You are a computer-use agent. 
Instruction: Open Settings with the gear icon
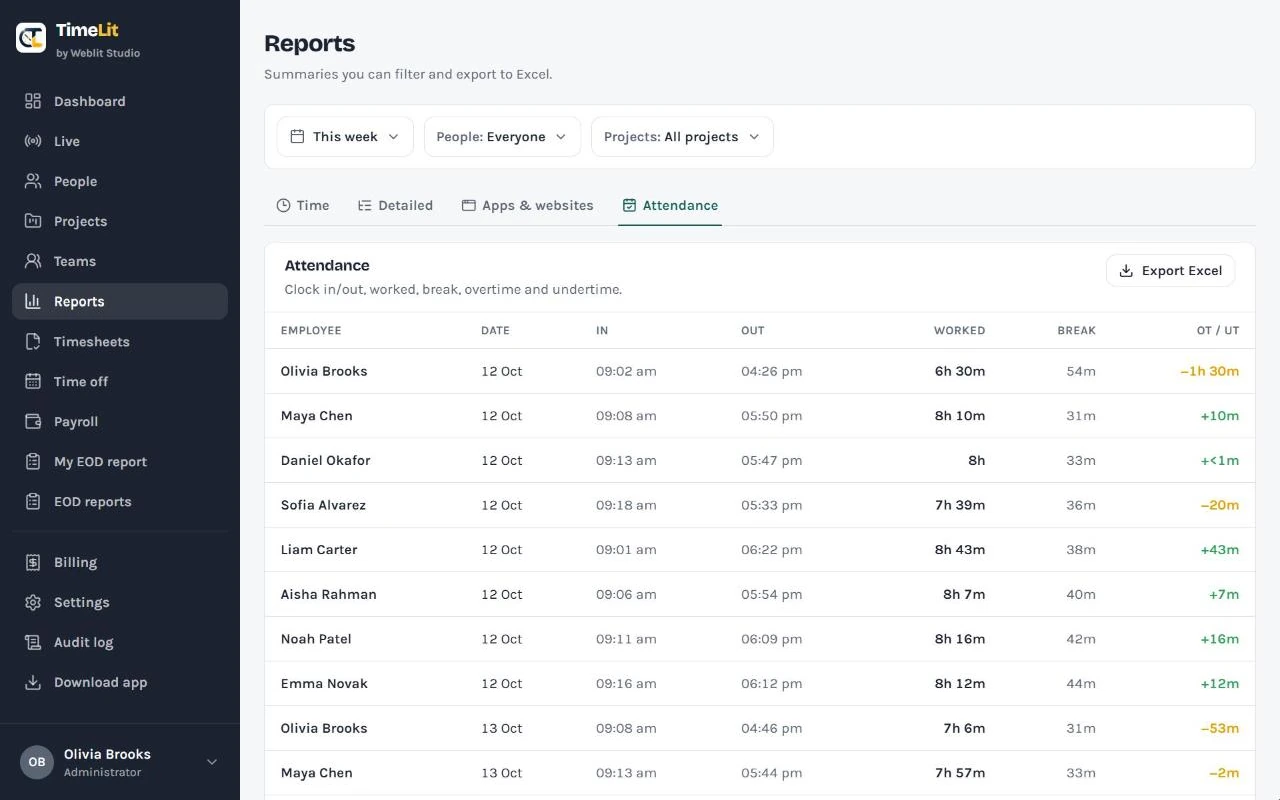(x=33, y=602)
